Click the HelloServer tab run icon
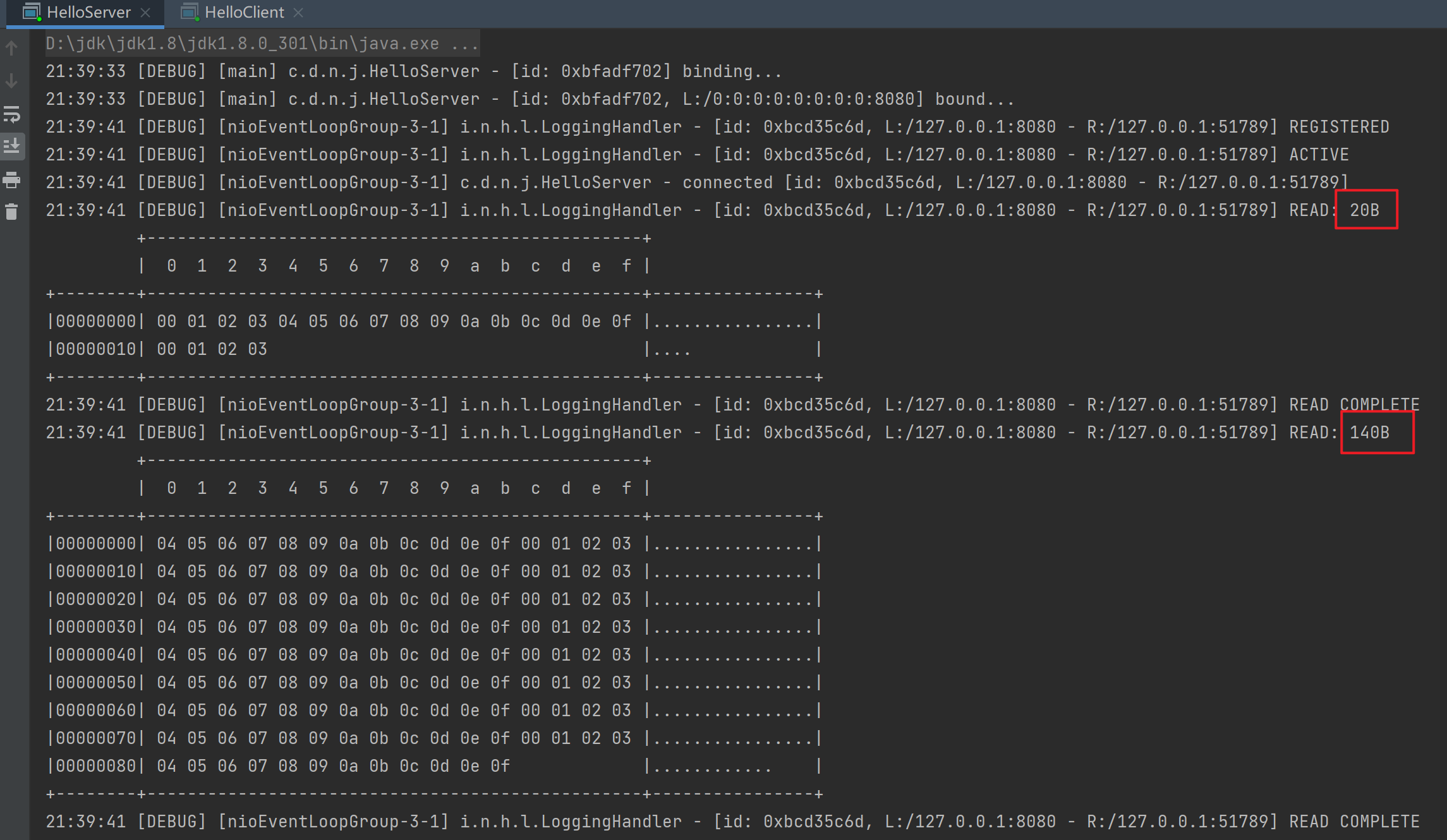This screenshot has width=1447, height=840. [32, 12]
